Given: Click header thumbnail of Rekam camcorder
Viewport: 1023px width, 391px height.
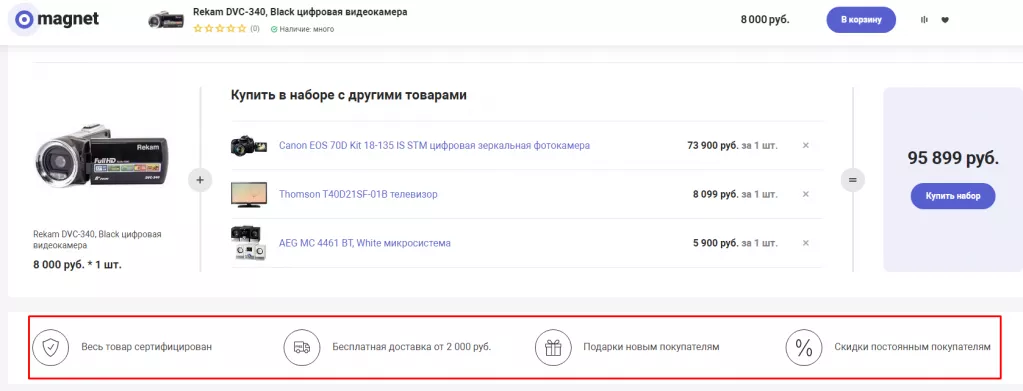Looking at the screenshot, I should pyautogui.click(x=166, y=20).
